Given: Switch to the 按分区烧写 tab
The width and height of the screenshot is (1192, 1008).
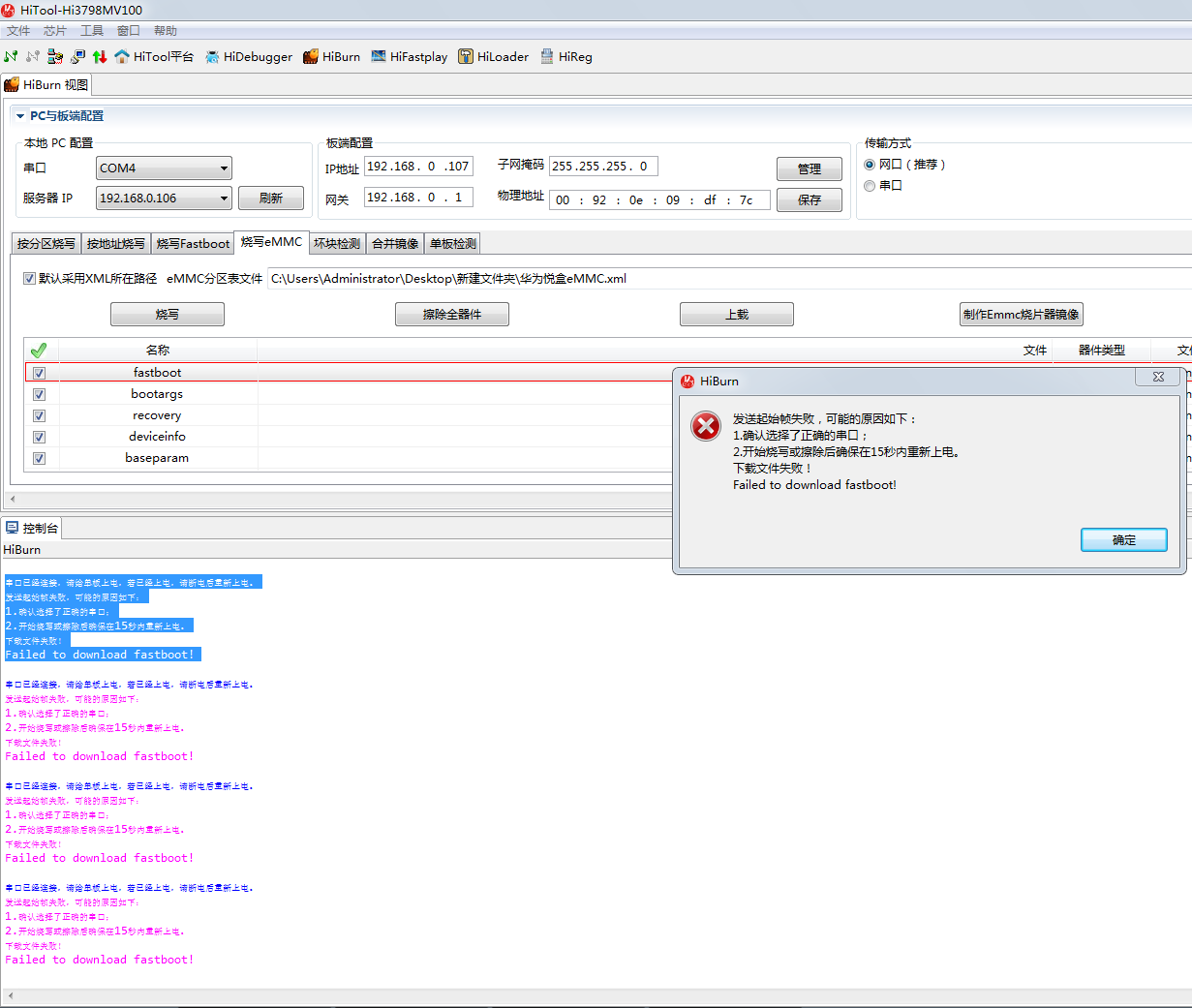Looking at the screenshot, I should tap(46, 244).
